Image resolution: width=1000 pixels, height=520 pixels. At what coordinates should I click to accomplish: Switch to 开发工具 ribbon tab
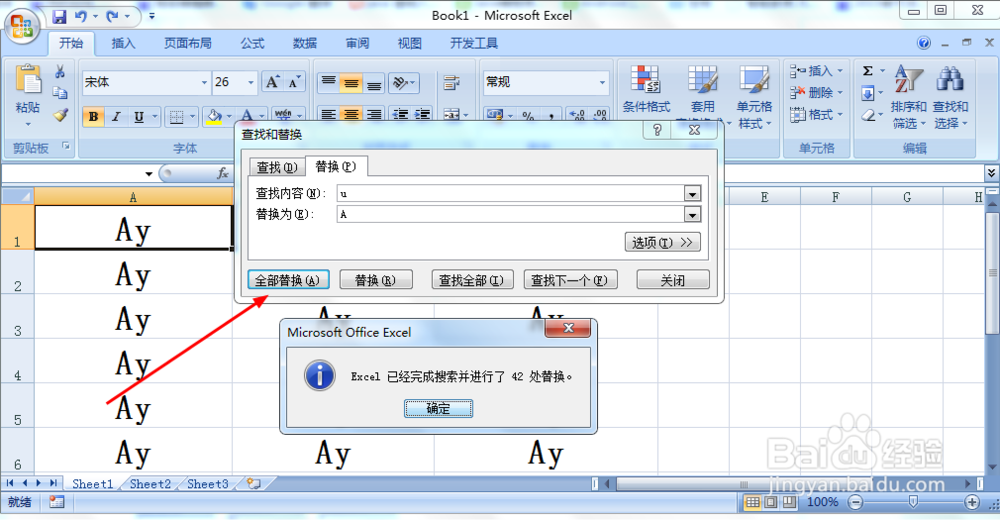(474, 43)
